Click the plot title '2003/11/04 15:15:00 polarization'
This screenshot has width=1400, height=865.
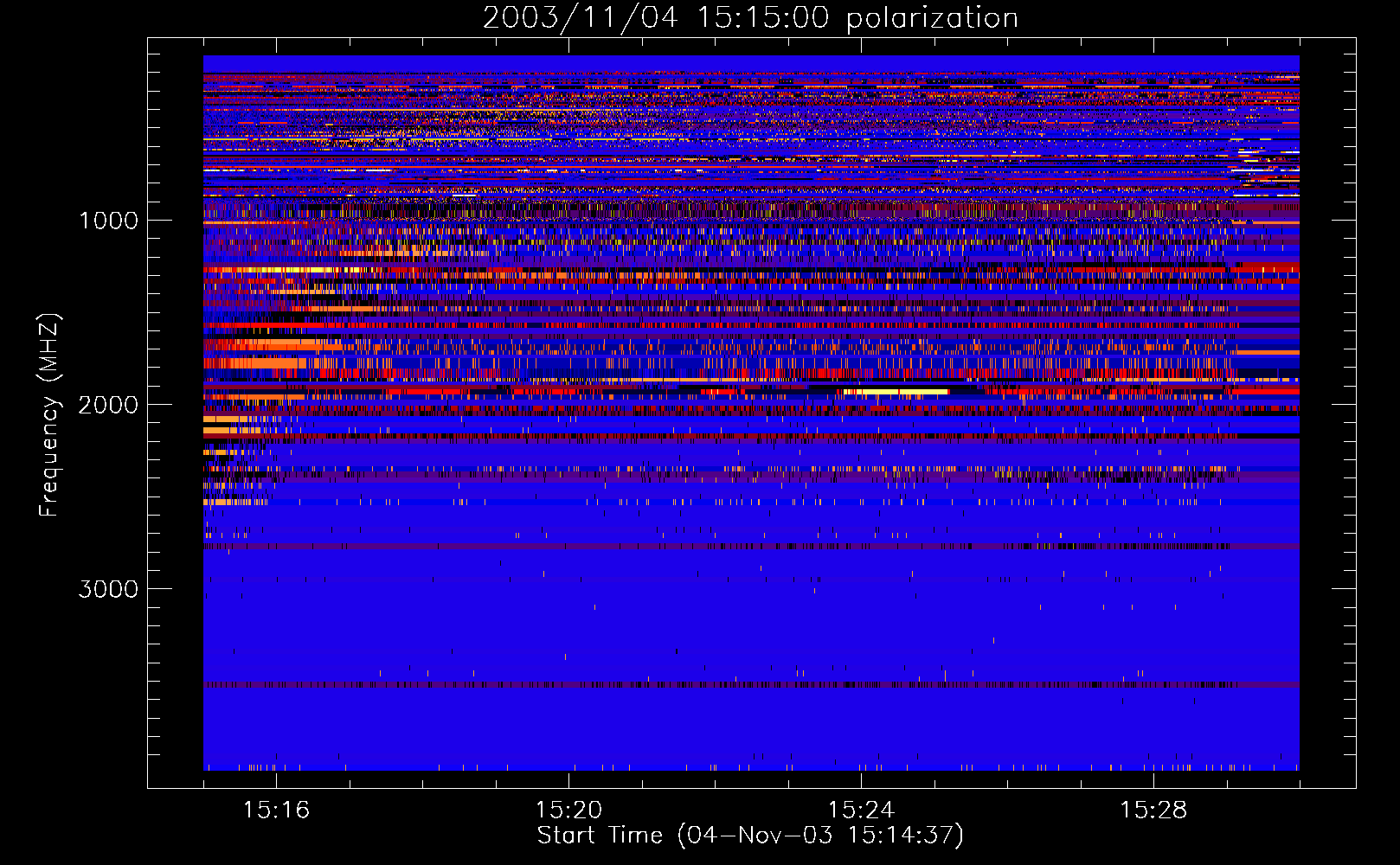(x=750, y=18)
